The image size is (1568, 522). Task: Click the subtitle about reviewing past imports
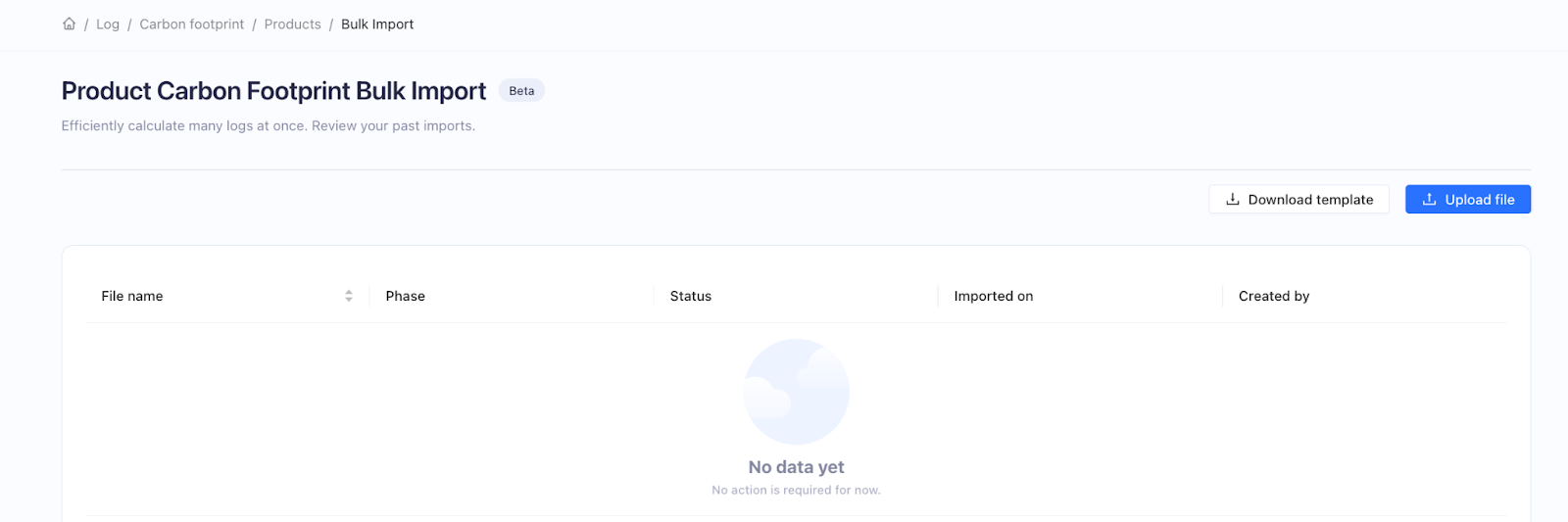268,125
